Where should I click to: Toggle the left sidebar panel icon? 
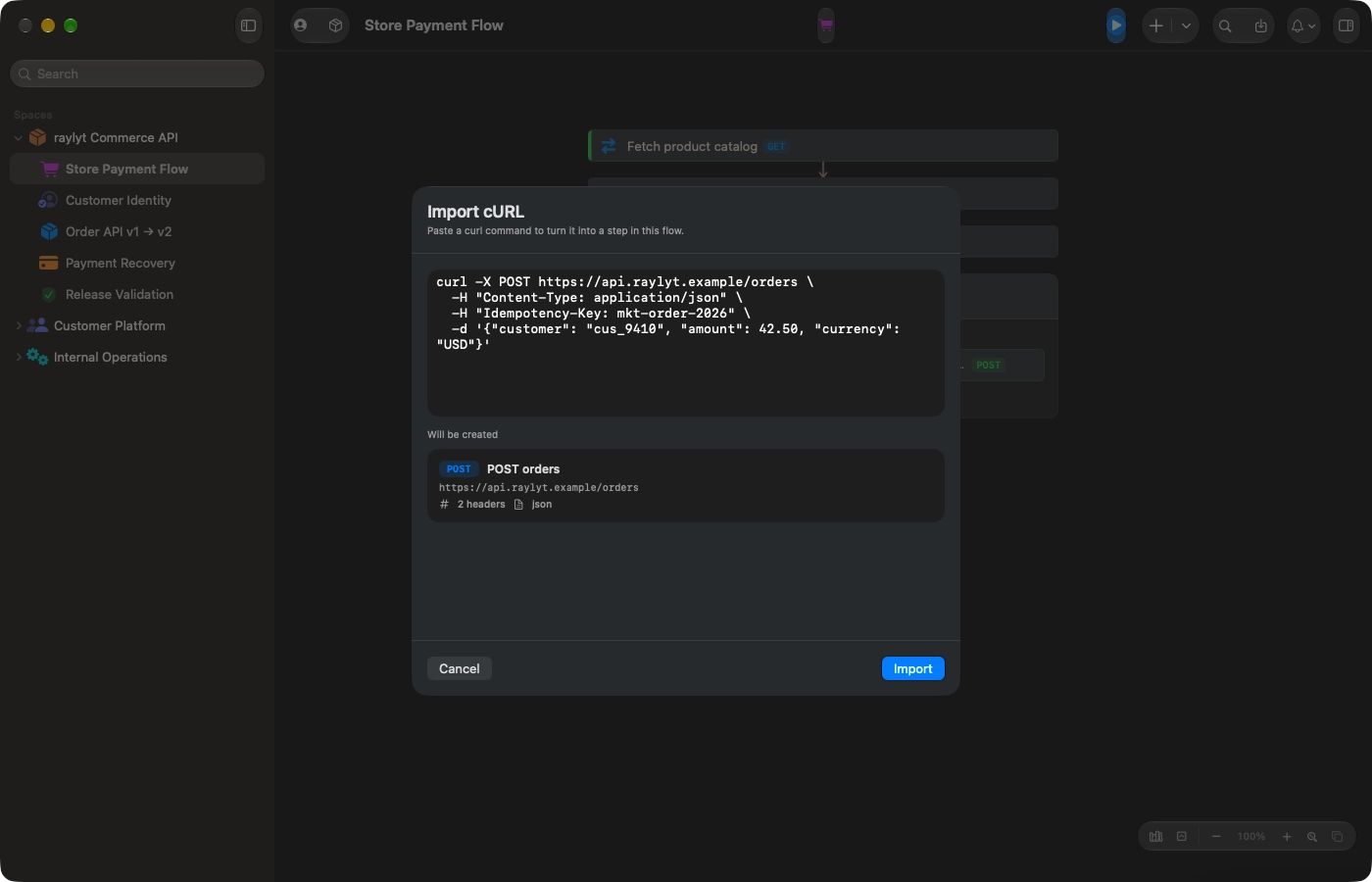pos(249,25)
